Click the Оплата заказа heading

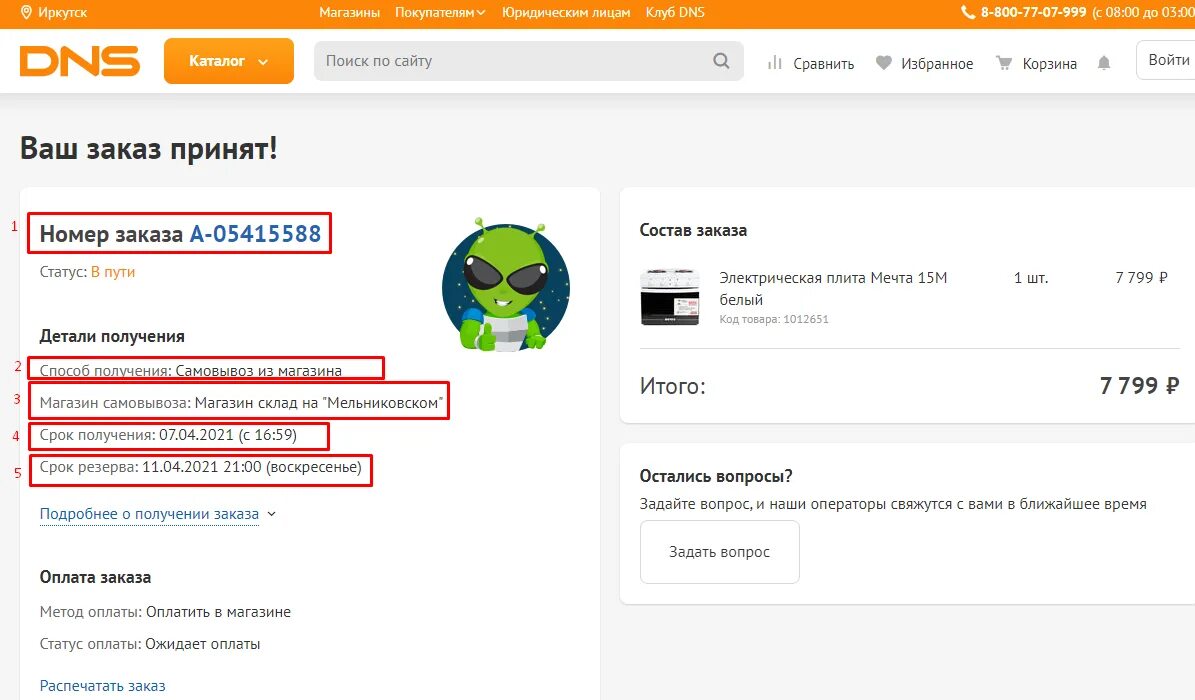pyautogui.click(x=95, y=577)
